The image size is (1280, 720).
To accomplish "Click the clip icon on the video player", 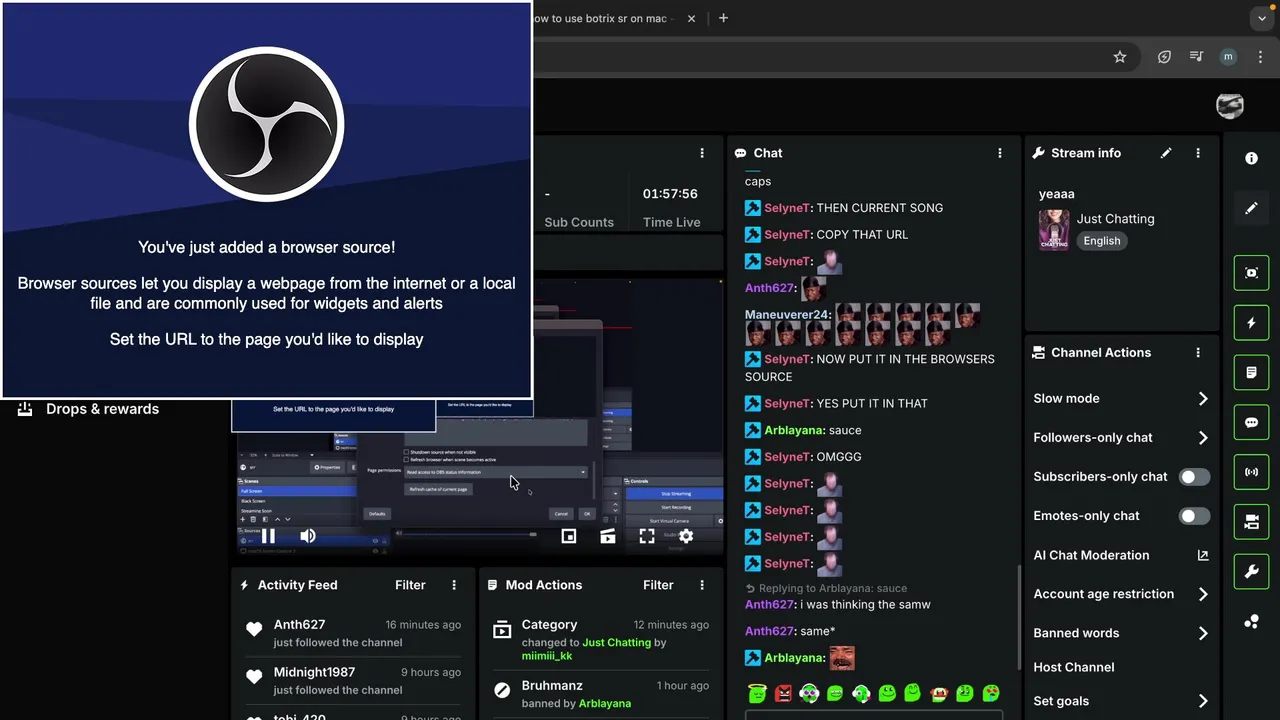I will pyautogui.click(x=608, y=536).
